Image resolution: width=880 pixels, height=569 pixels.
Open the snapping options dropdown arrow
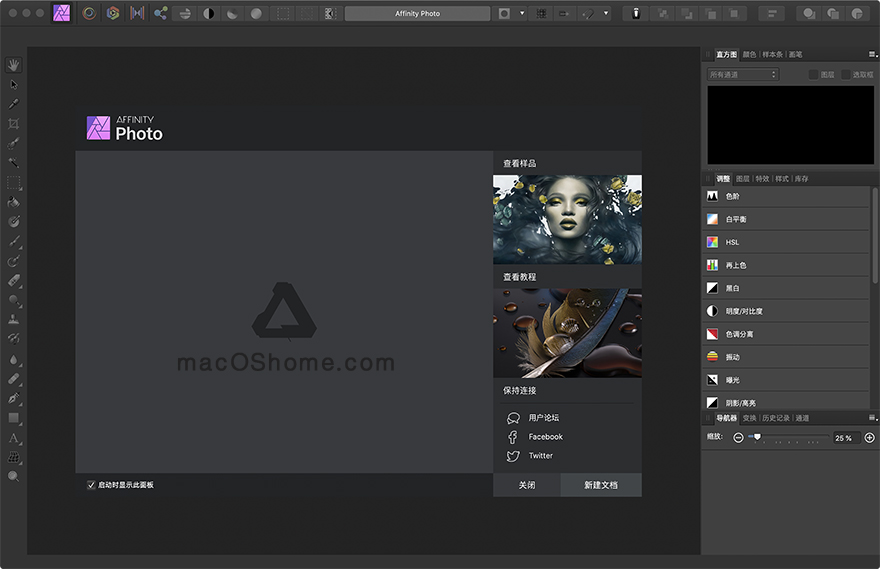coord(606,13)
